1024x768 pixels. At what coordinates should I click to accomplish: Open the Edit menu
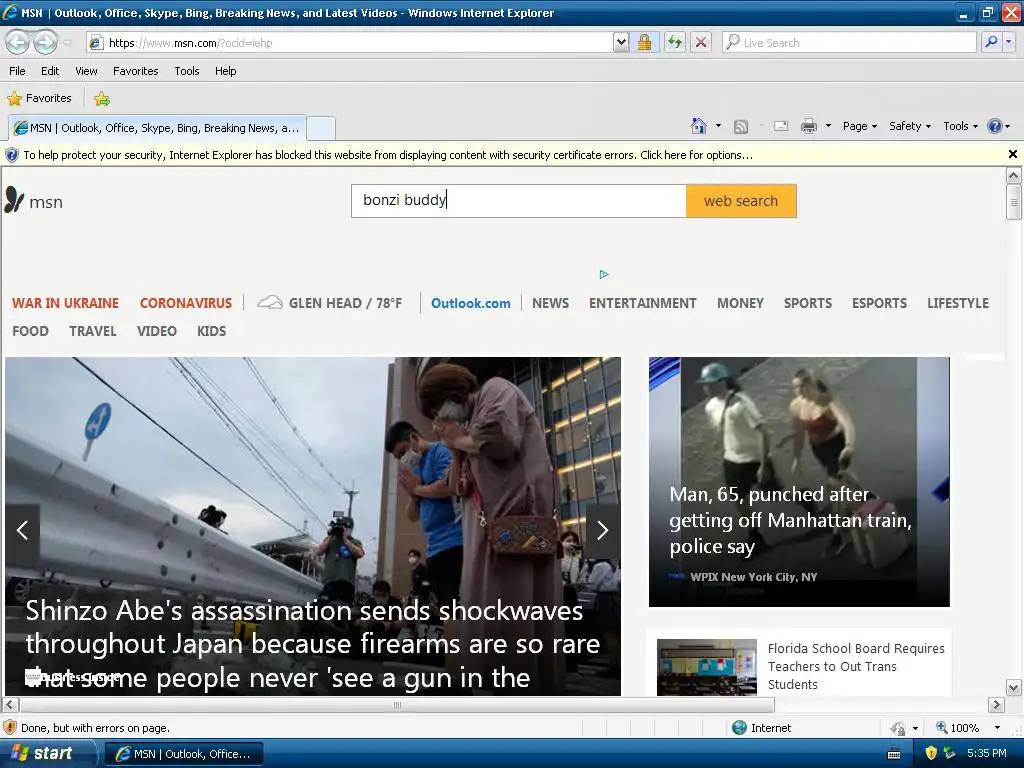click(x=50, y=71)
